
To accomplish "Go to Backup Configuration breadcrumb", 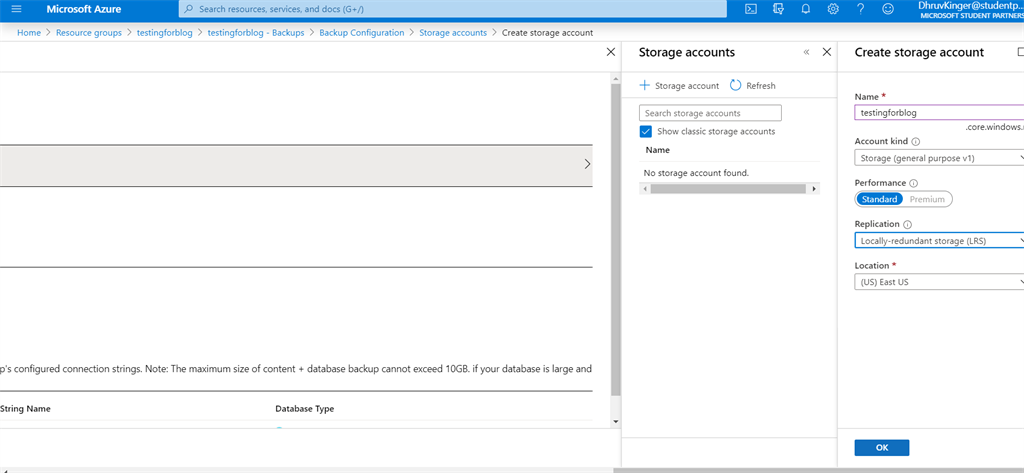I will coord(362,33).
